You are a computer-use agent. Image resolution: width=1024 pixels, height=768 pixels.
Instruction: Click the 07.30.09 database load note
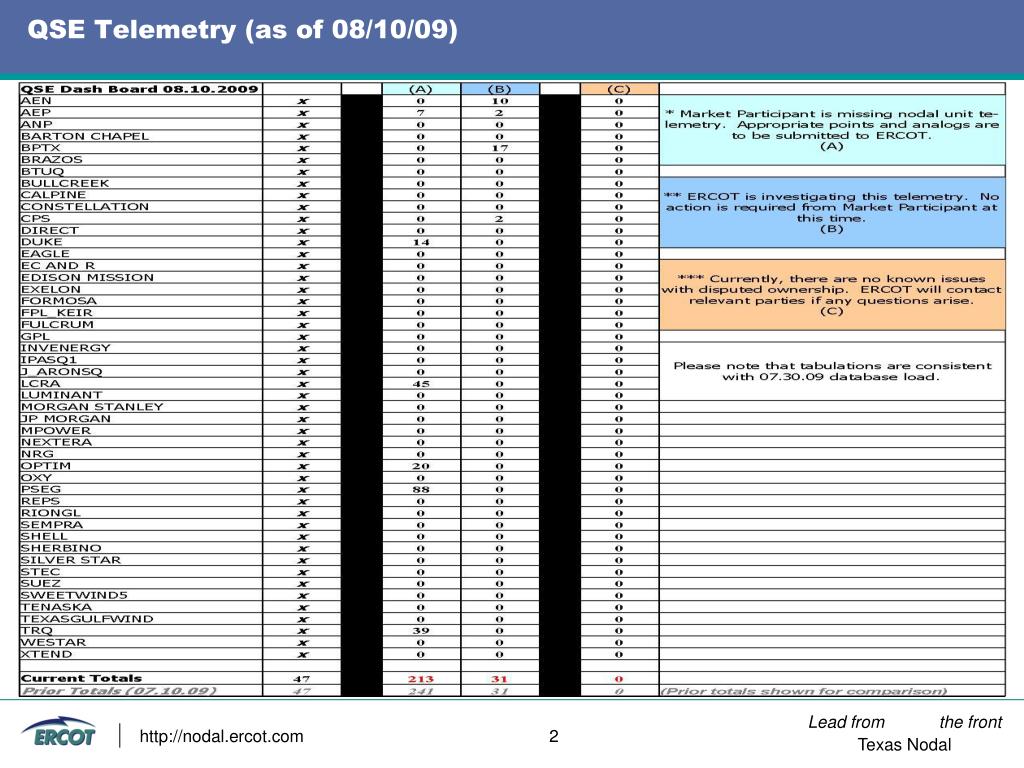click(832, 371)
